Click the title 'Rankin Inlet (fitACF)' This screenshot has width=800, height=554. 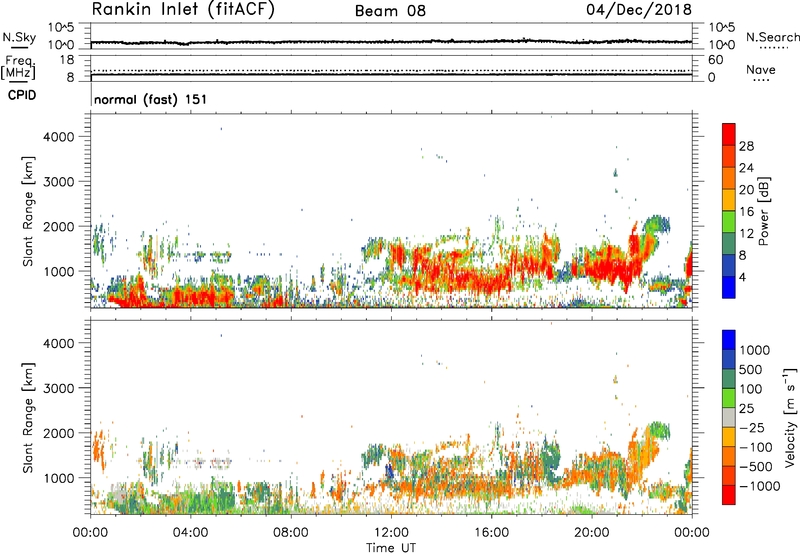pos(183,9)
